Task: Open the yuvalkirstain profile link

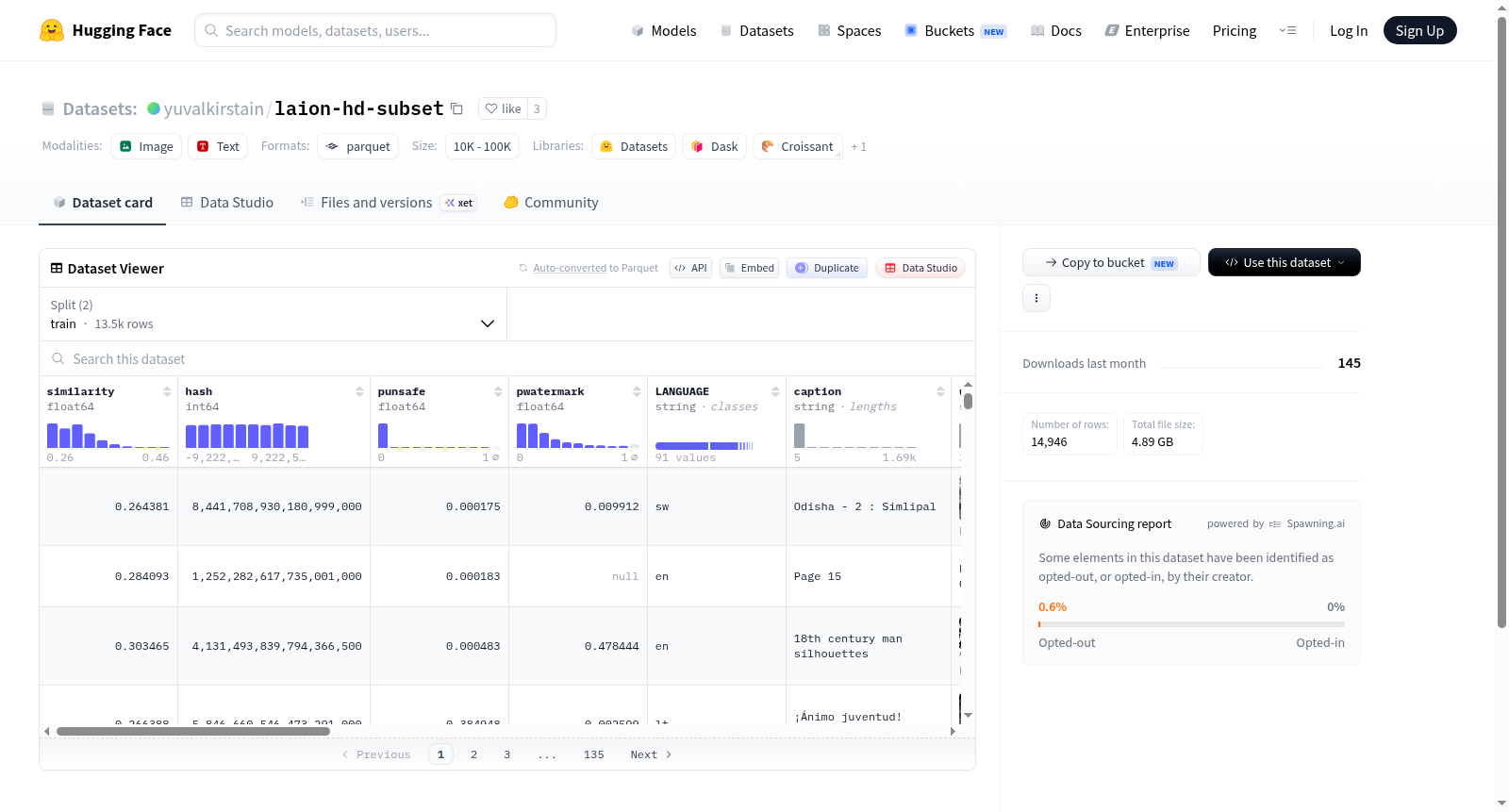Action: tap(214, 108)
